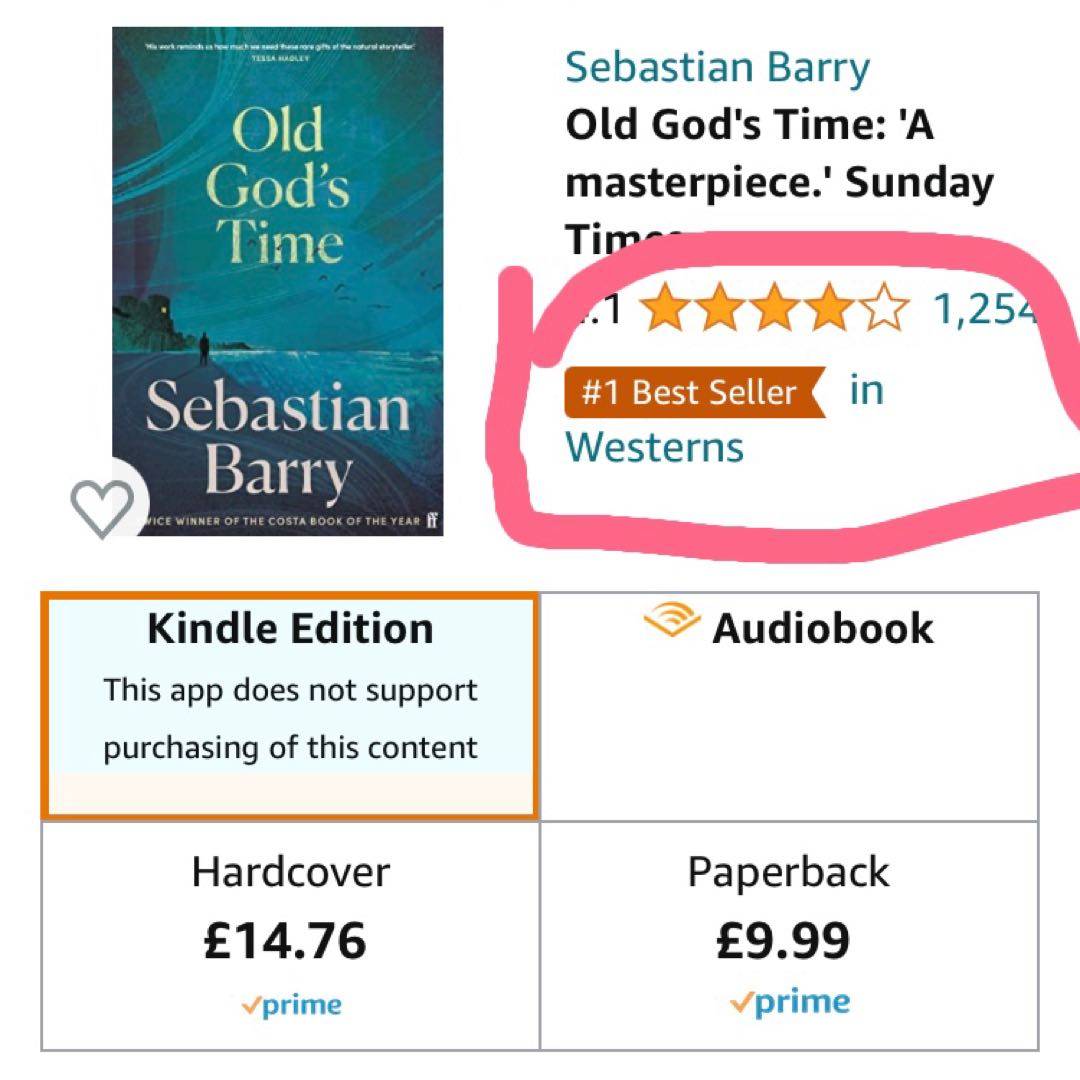Screen dimensions: 1080x1080
Task: Click the prime logo under Hardcover
Action: (x=291, y=1005)
